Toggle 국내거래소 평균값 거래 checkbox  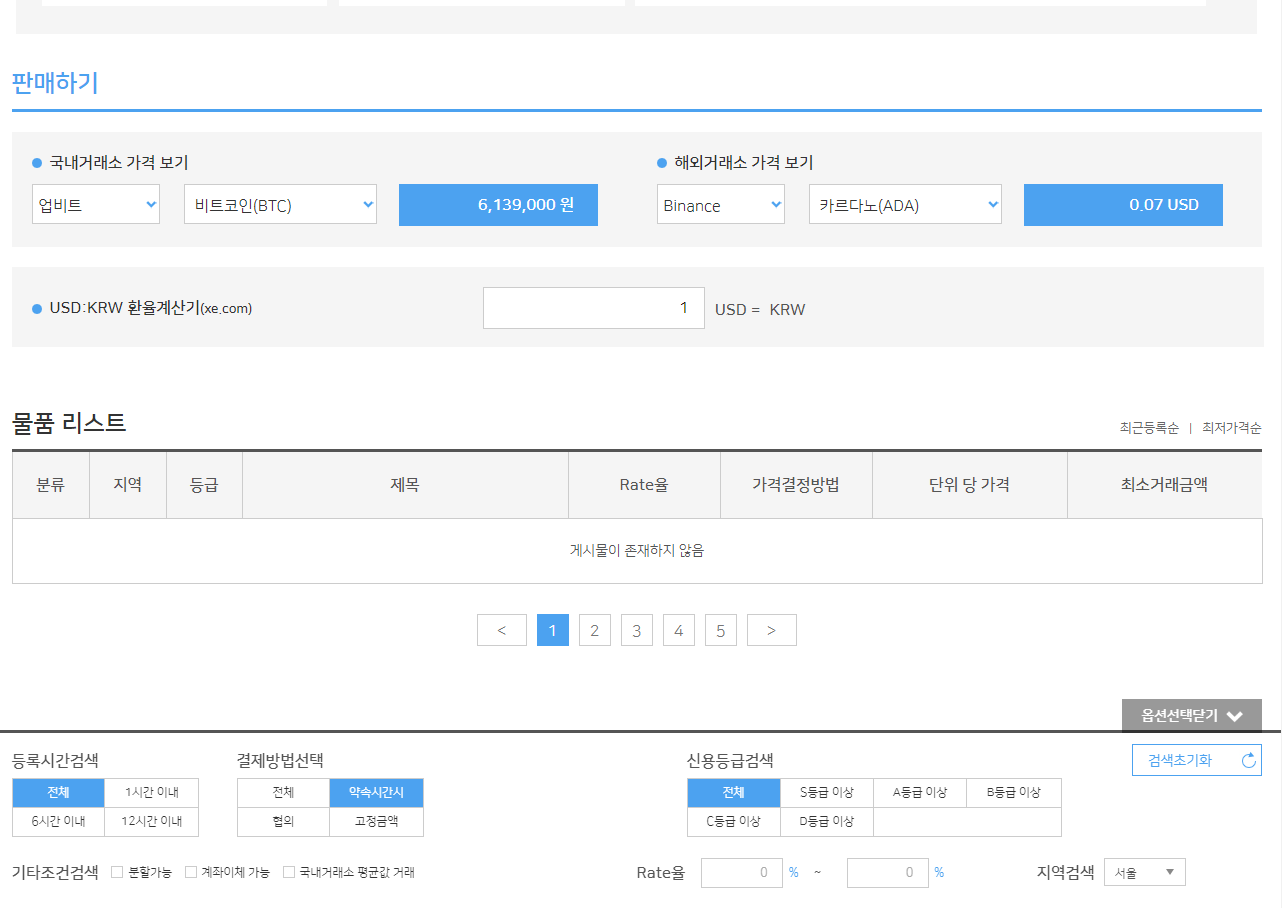[289, 872]
